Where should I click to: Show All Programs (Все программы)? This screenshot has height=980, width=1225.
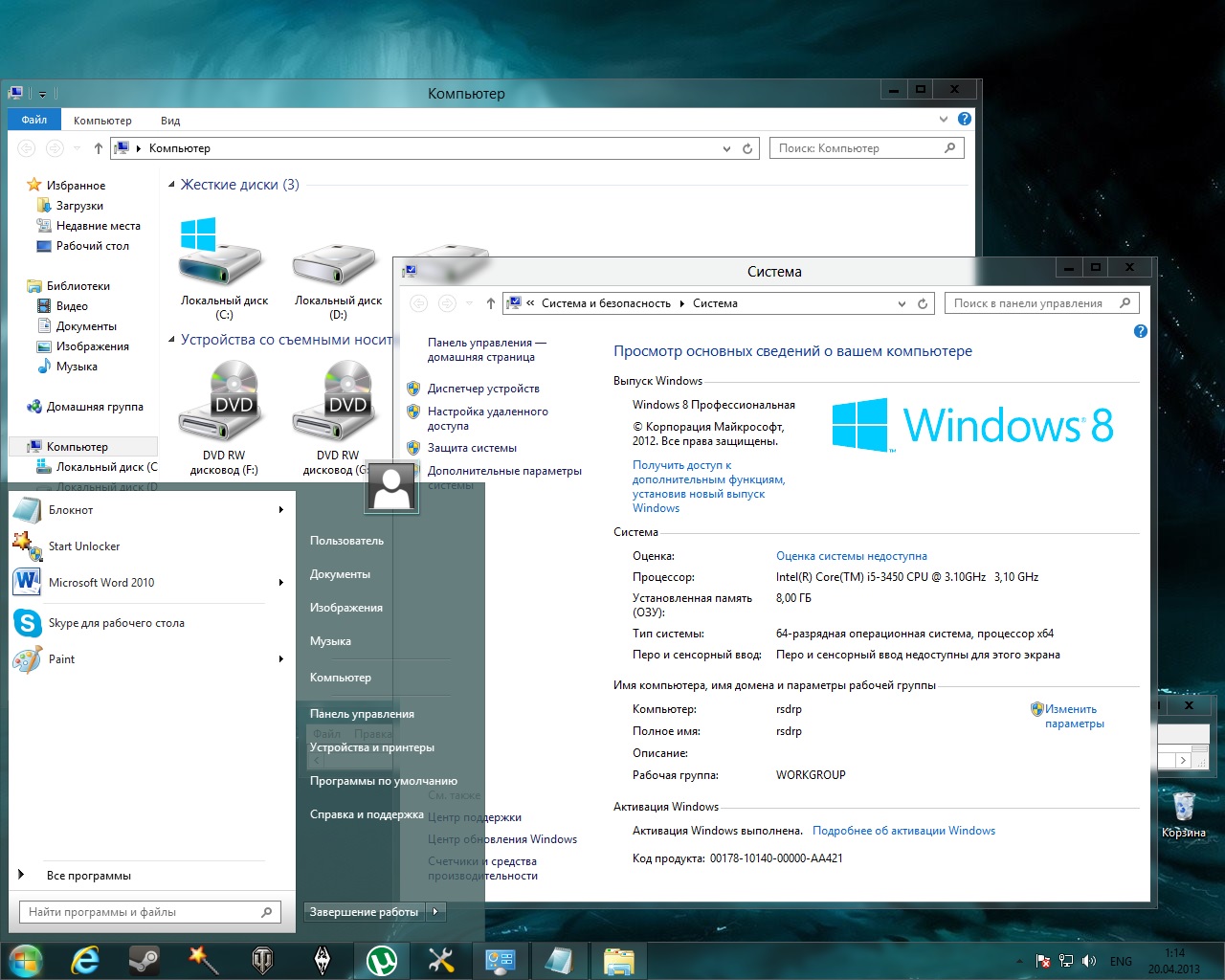[x=88, y=876]
